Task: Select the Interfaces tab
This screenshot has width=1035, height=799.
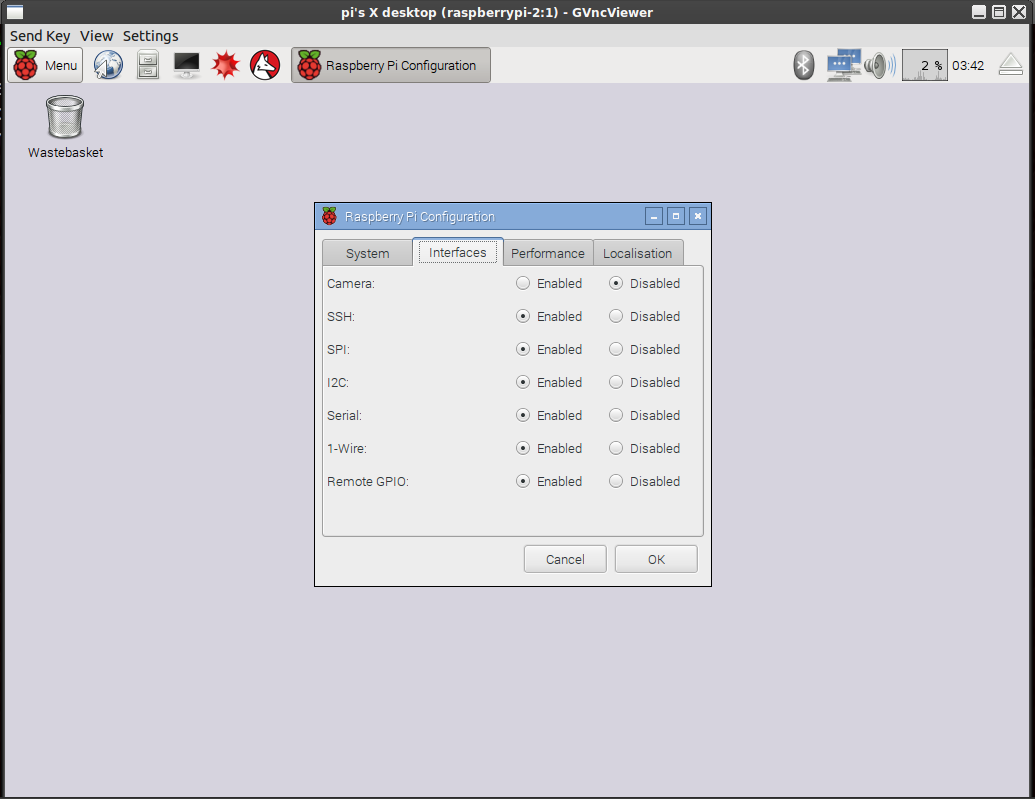Action: (457, 252)
